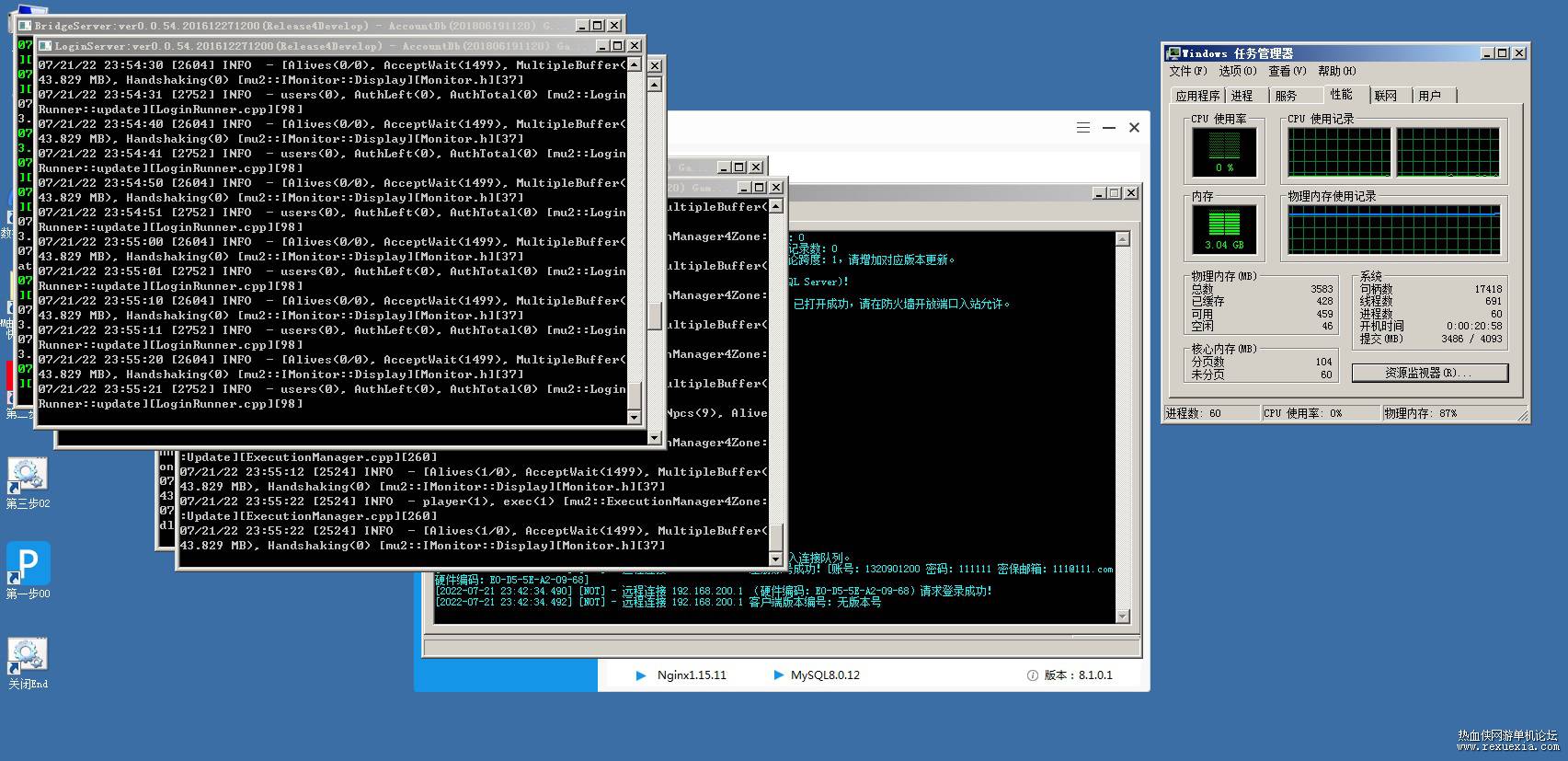
Task: Click the CPU 使用率: 0% status bar entry
Action: 1320,413
